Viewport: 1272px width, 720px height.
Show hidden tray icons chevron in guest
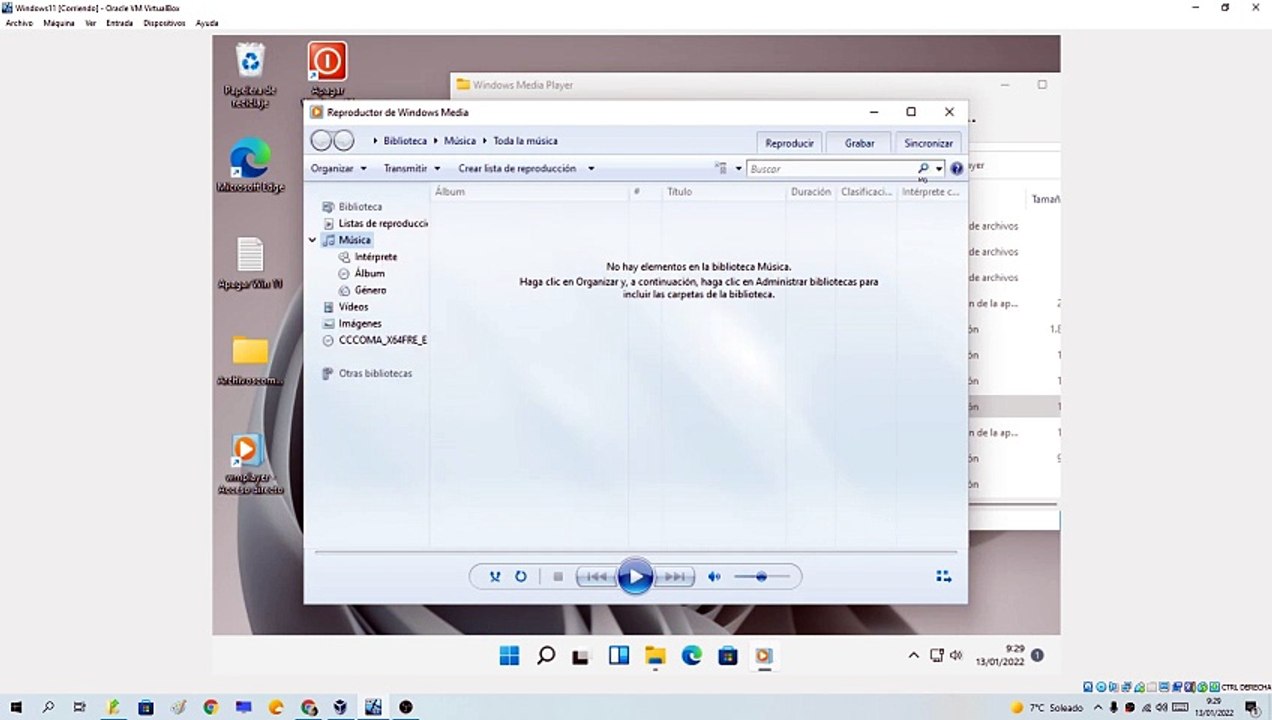(913, 656)
